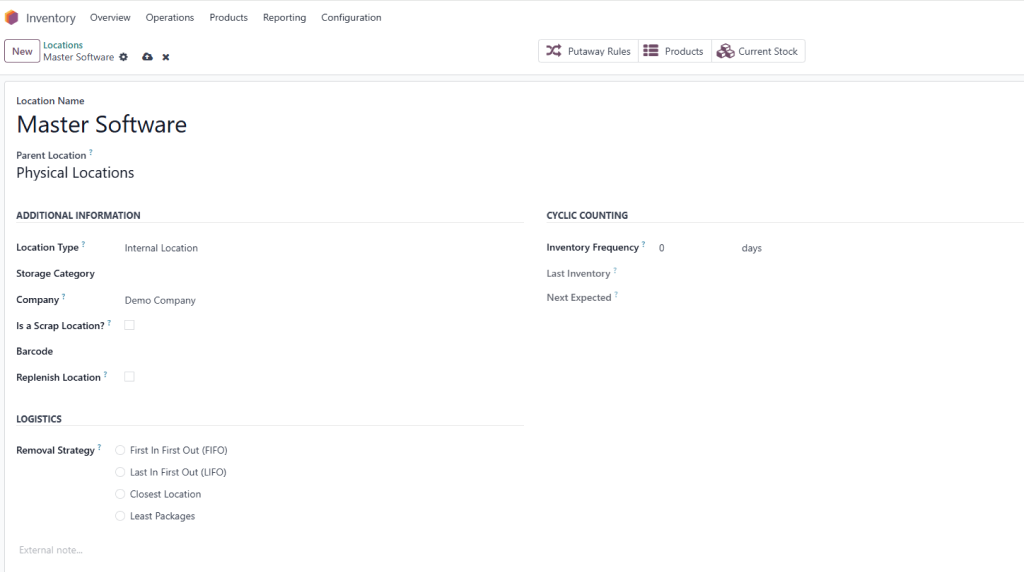
Task: Click the Current Stock boxes icon
Action: click(725, 51)
